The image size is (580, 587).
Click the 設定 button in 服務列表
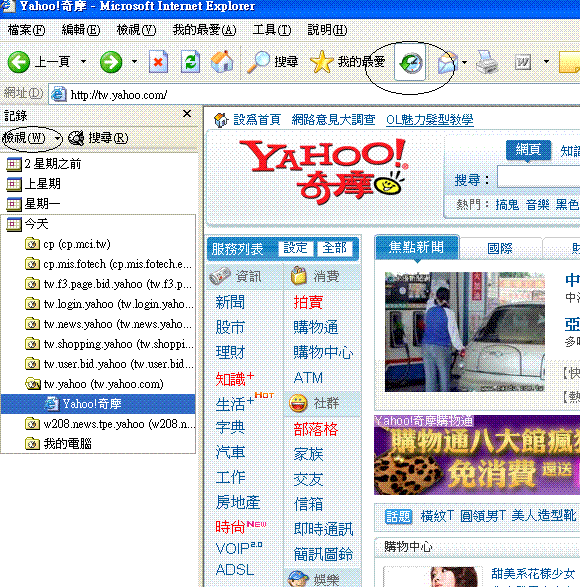296,248
